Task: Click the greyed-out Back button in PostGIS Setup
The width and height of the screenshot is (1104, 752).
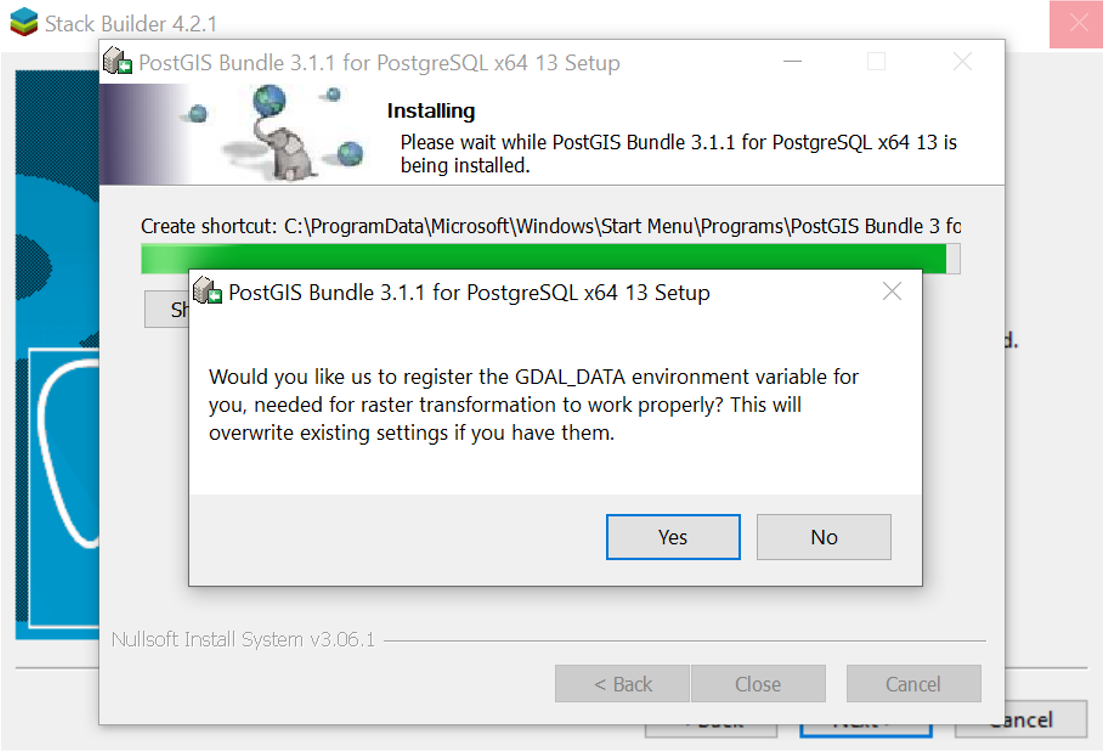Action: (622, 684)
